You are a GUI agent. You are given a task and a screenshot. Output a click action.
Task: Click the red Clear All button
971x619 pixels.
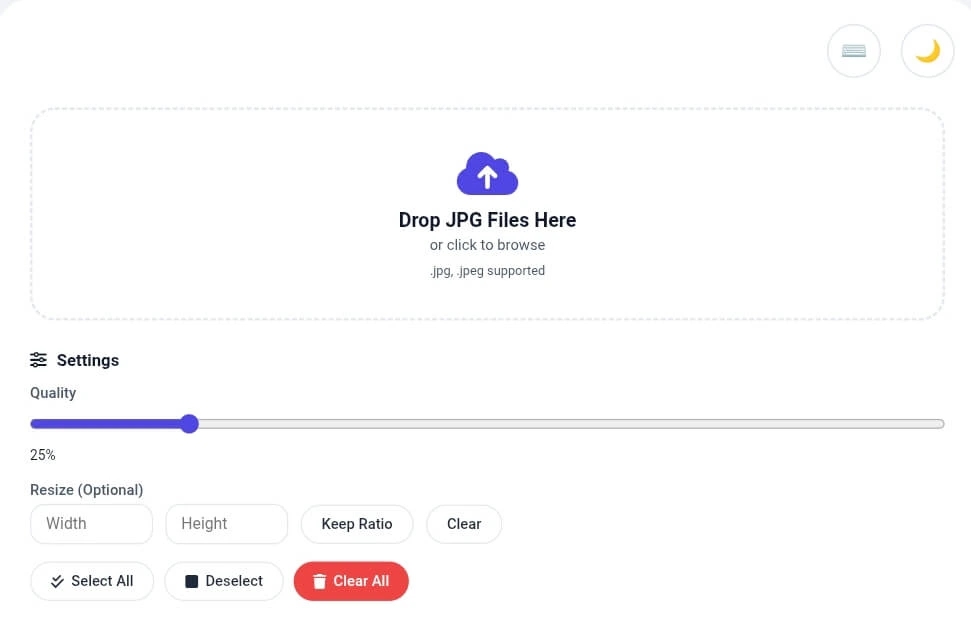click(351, 581)
